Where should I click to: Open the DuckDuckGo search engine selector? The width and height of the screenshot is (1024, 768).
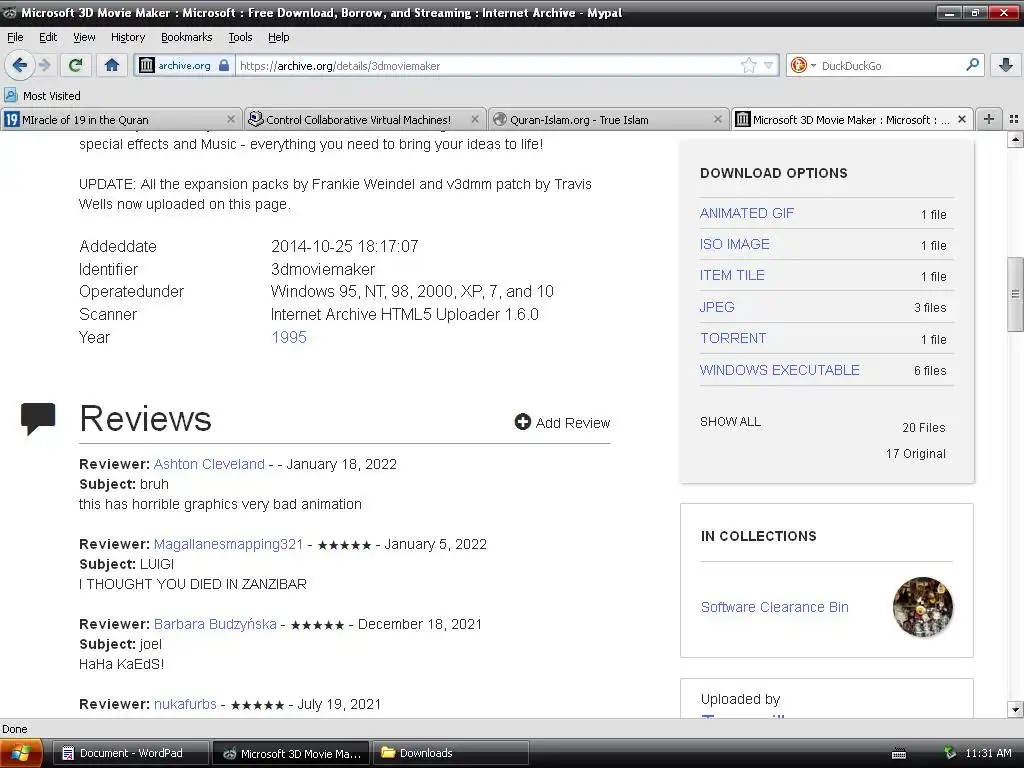pos(802,65)
